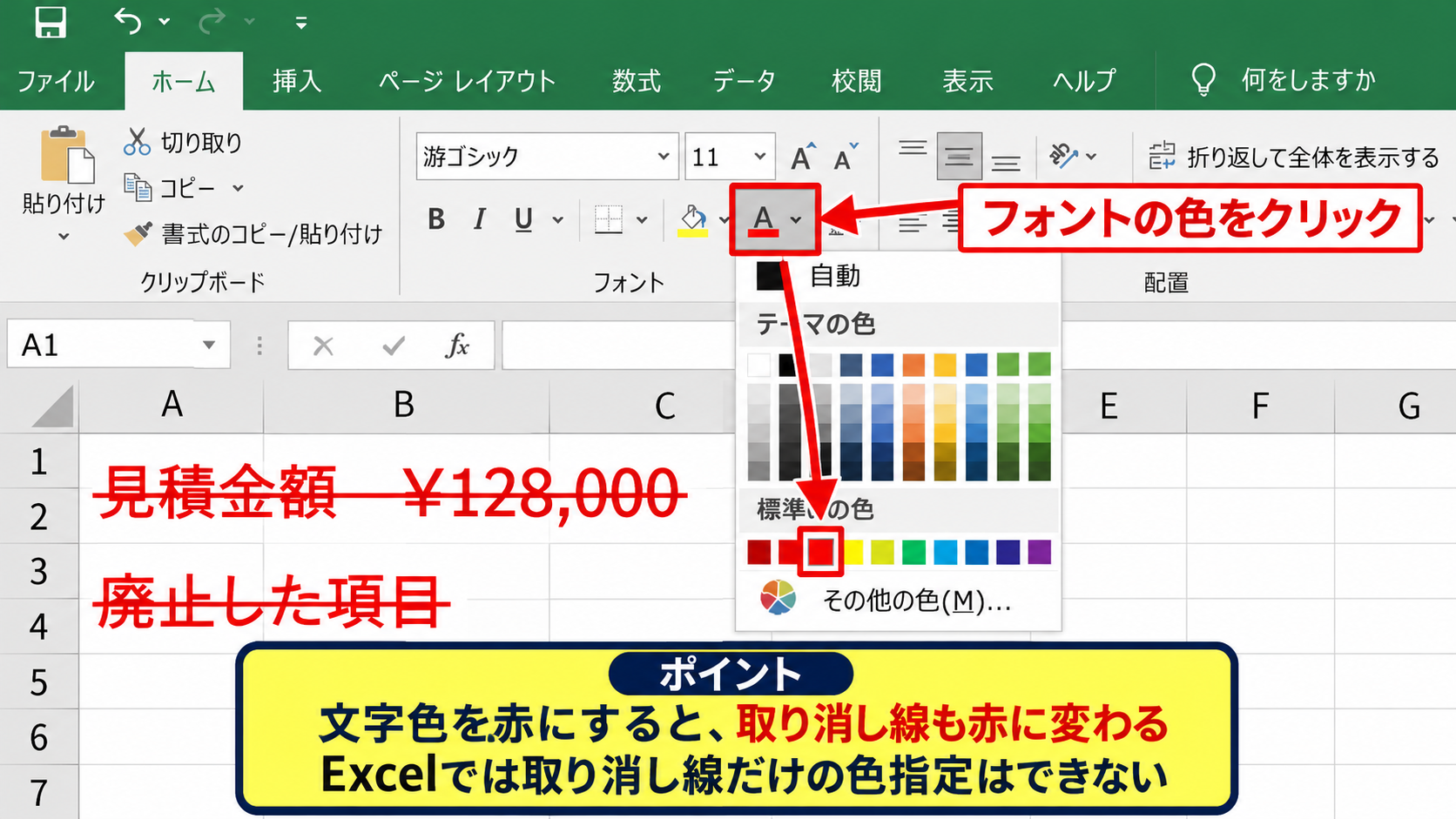Click the Redo arrow icon
Image resolution: width=1456 pixels, height=819 pixels.
tap(212, 22)
